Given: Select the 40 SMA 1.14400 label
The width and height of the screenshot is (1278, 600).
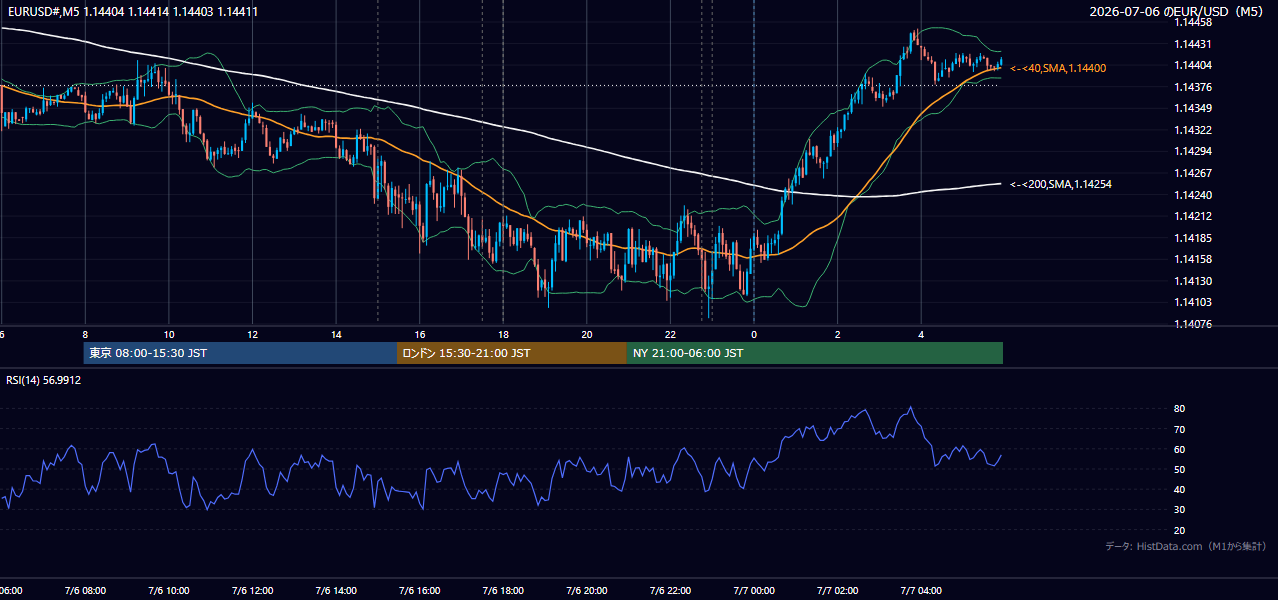Looking at the screenshot, I should click(x=1058, y=68).
